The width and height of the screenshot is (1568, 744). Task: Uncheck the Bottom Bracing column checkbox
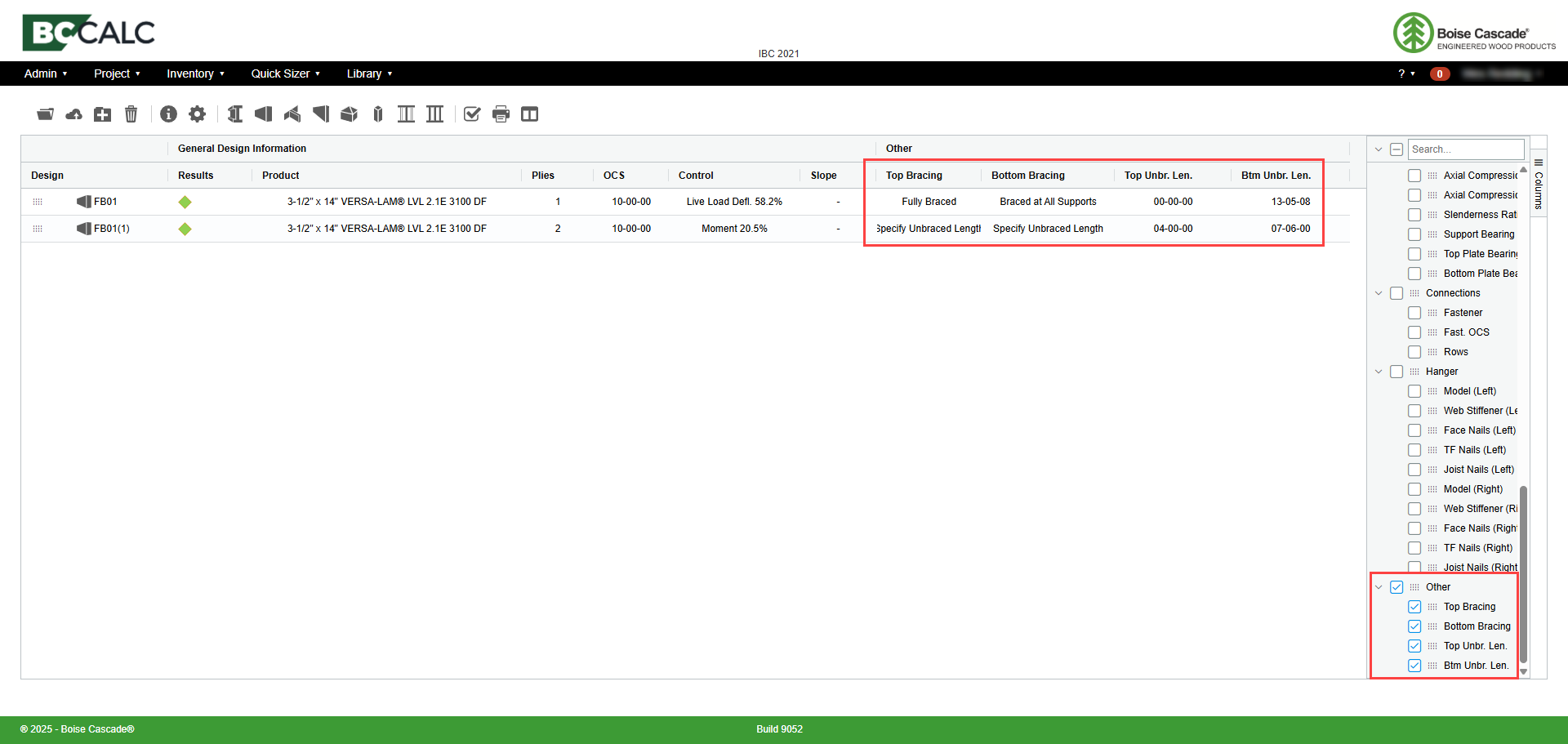pos(1414,626)
